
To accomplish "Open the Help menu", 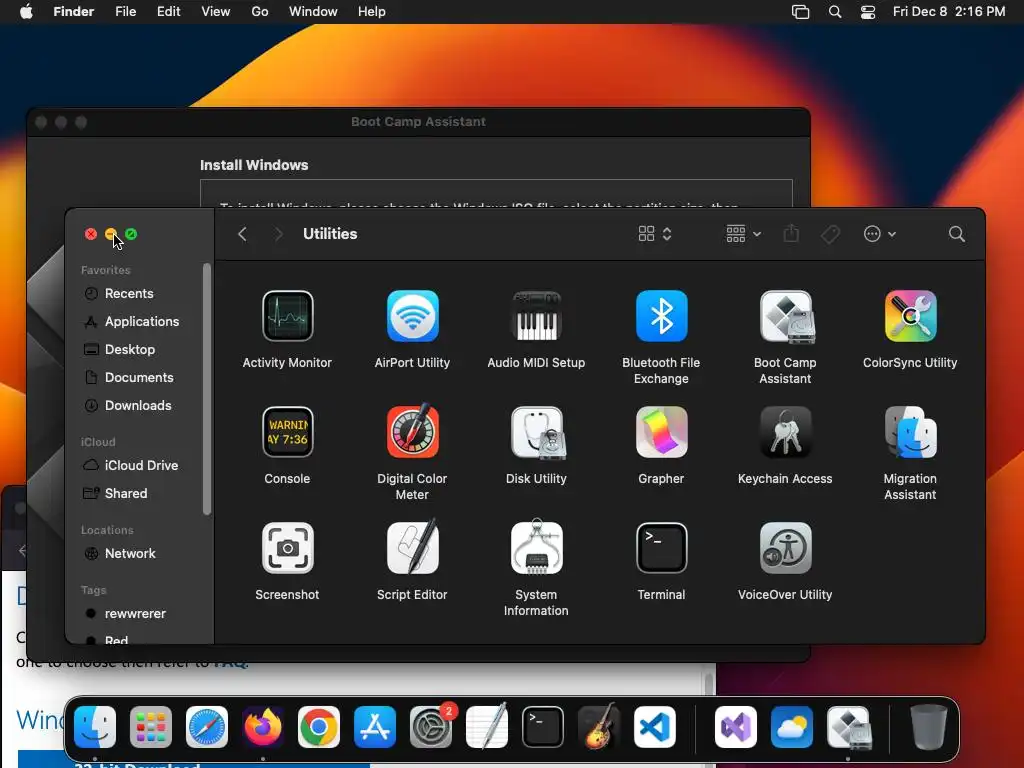I will point(372,12).
